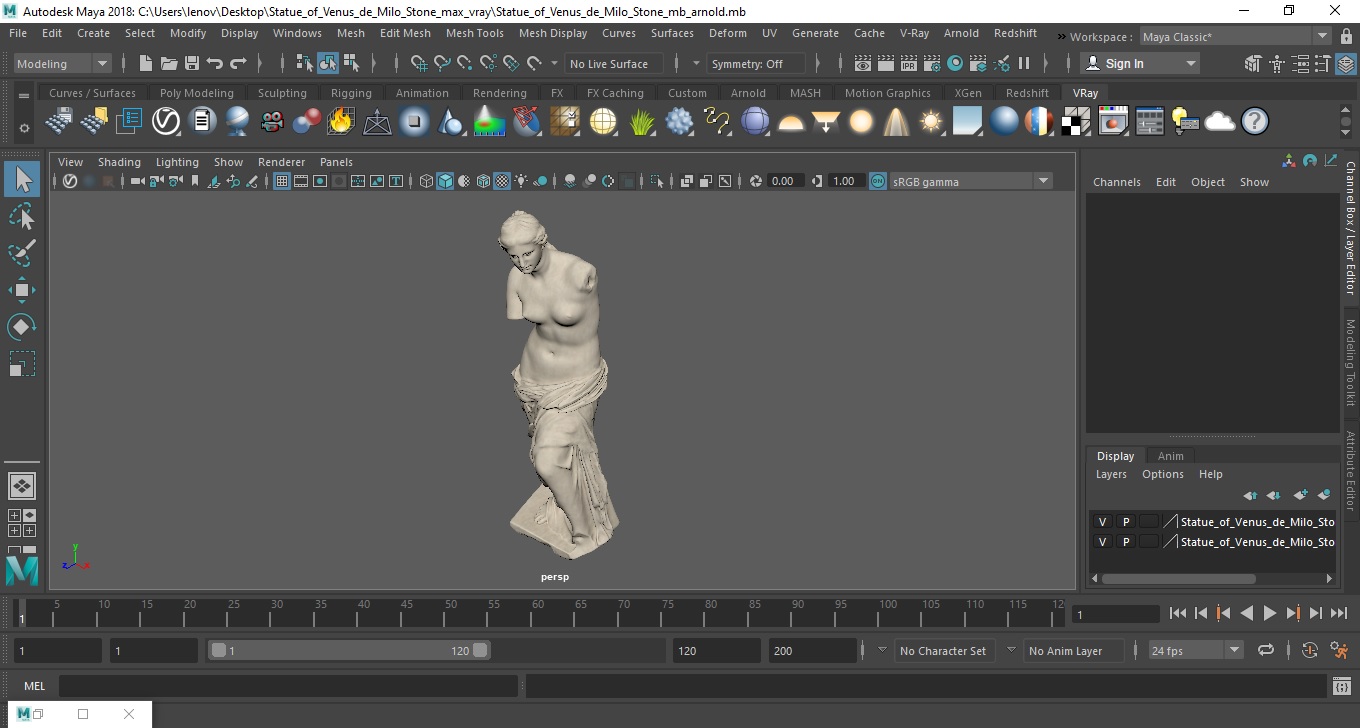Click the Open Scene folder icon

[x=169, y=63]
